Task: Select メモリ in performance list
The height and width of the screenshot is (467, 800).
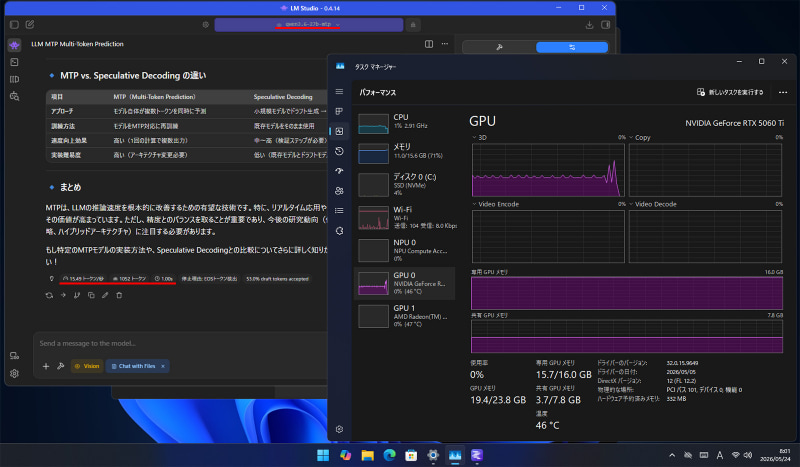Action: click(405, 153)
